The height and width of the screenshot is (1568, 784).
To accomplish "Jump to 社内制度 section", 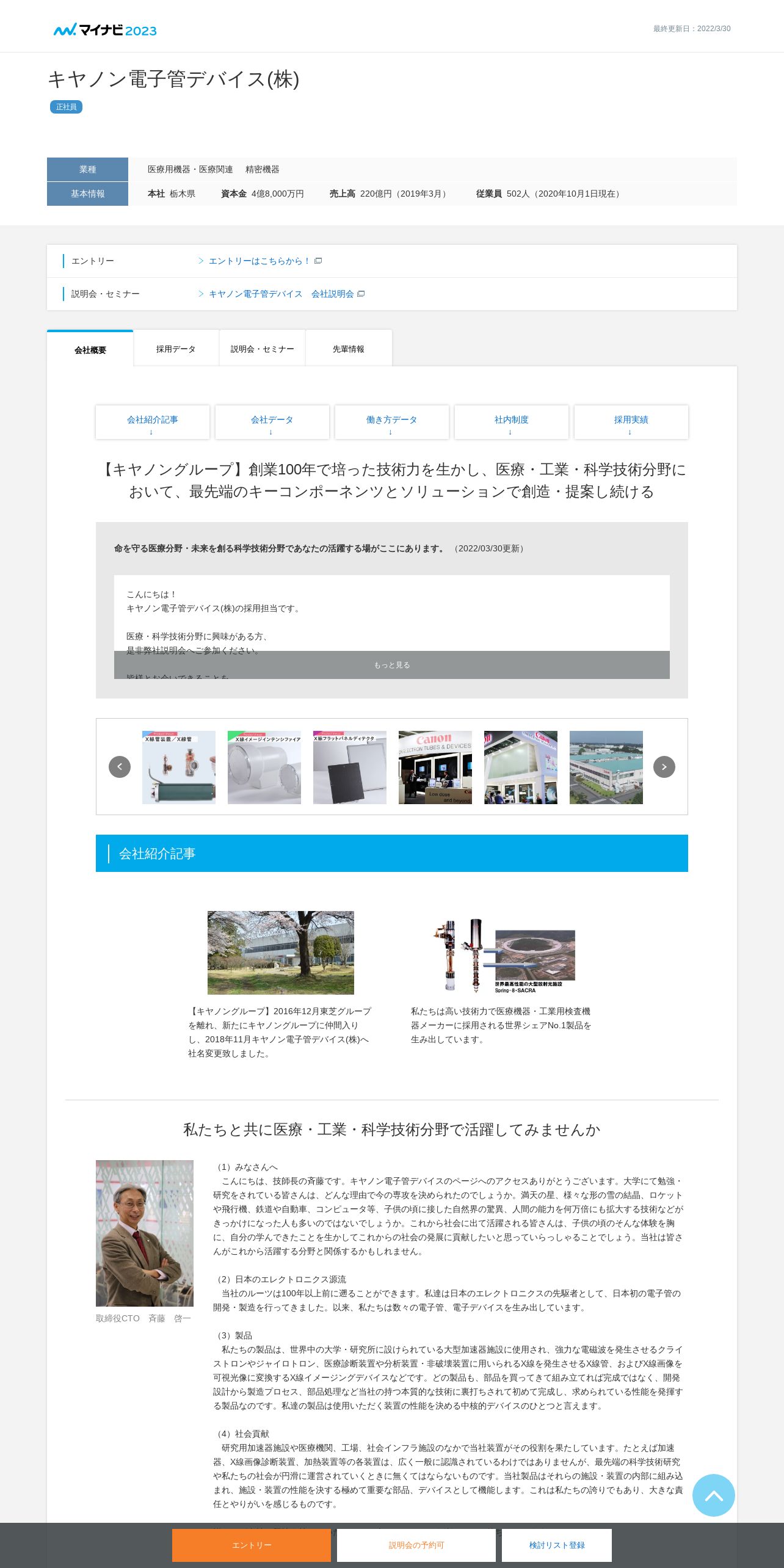I will click(x=512, y=422).
